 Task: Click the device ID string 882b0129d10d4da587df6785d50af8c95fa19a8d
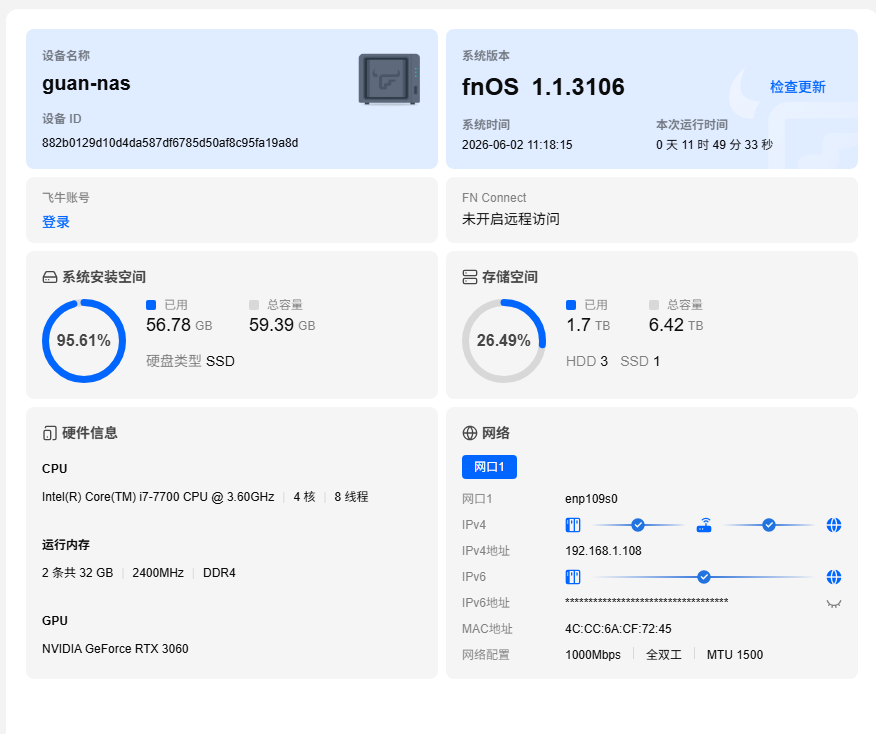coord(170,143)
